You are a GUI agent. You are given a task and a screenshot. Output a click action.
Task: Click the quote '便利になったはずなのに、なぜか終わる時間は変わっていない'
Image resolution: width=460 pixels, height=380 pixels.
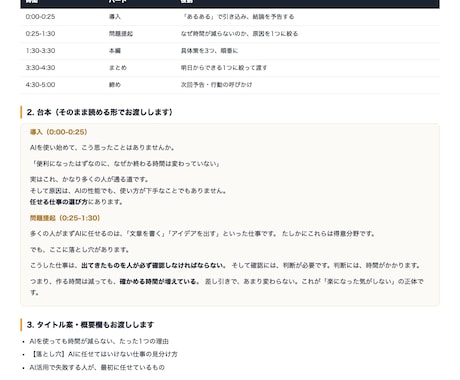(x=126, y=164)
